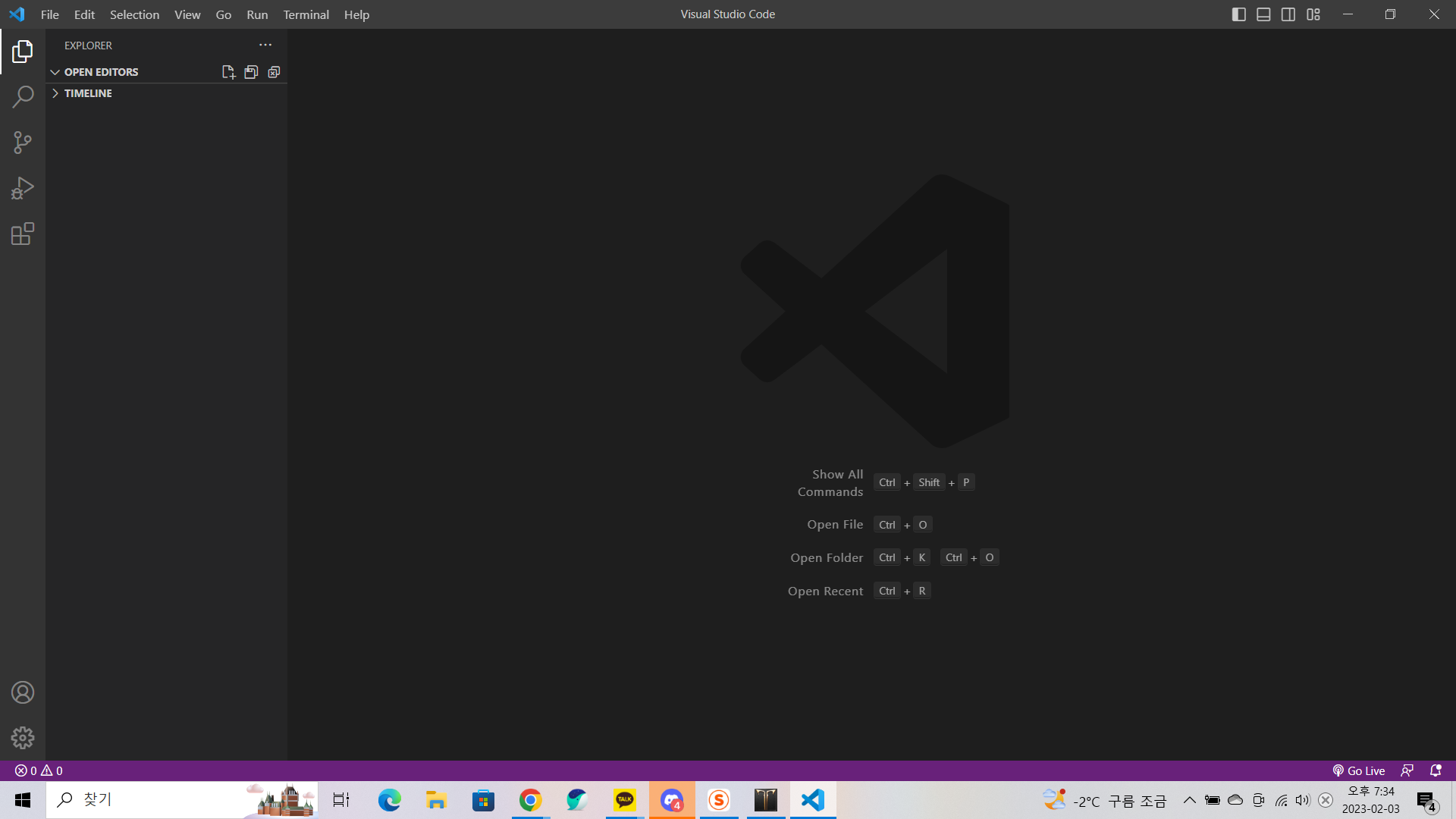Click the errors and warnings status indicator
Screen dimensions: 1456x819
click(x=39, y=770)
